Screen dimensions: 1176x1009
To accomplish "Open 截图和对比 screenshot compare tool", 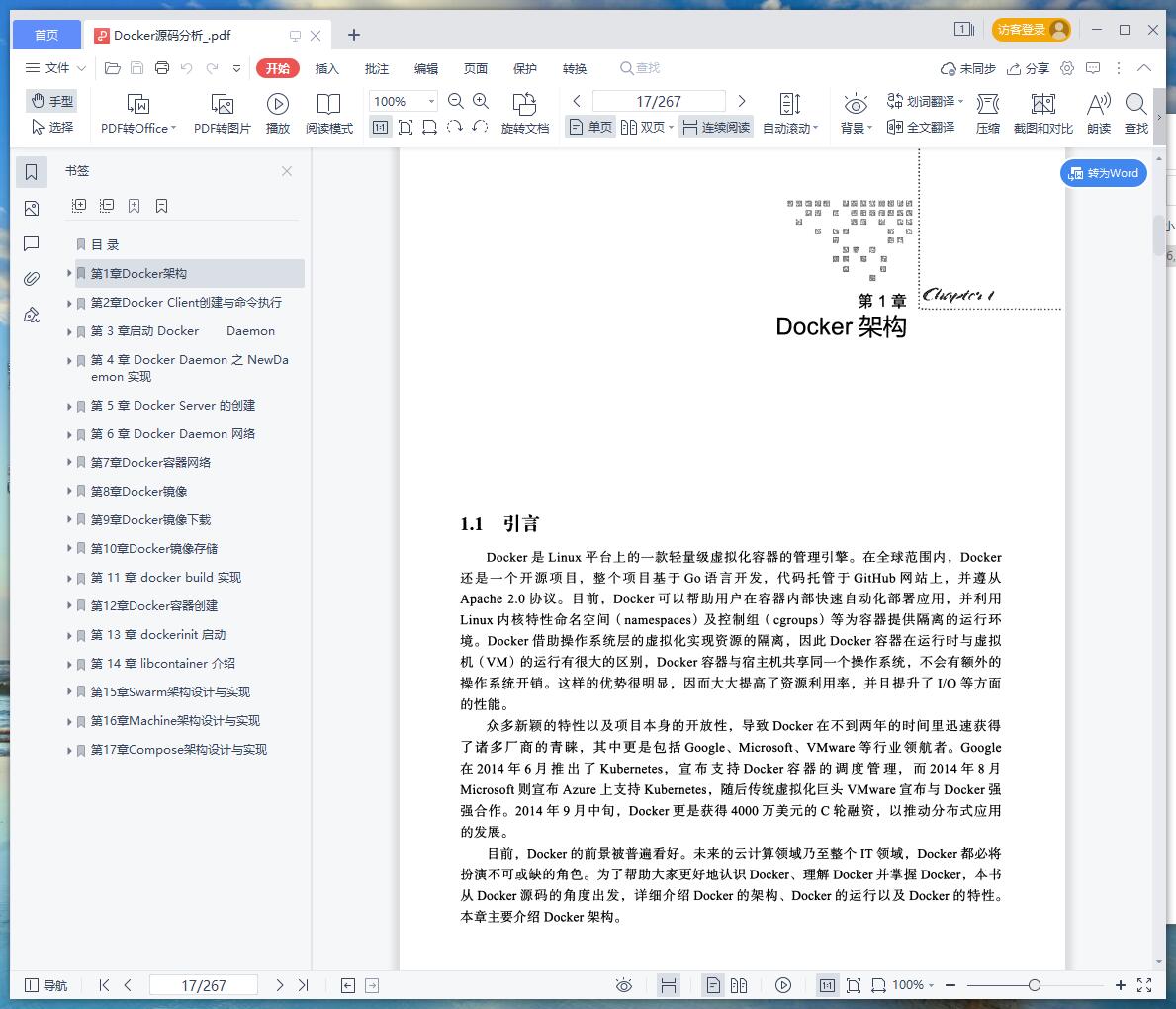I will pyautogui.click(x=1043, y=114).
